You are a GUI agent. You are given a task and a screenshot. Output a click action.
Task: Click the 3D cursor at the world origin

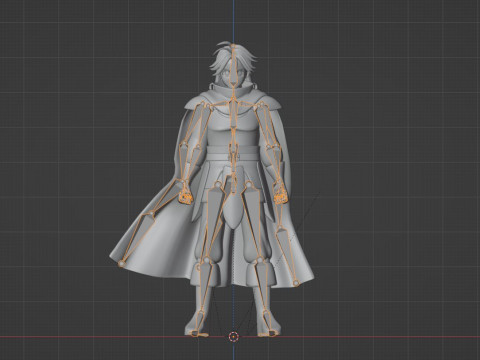pos(233,337)
